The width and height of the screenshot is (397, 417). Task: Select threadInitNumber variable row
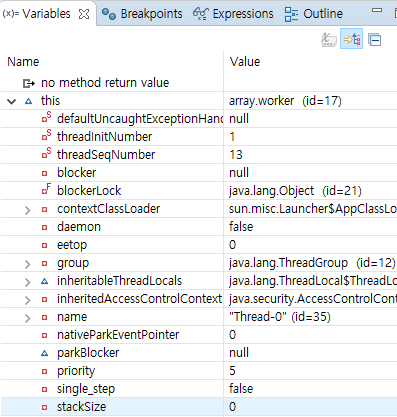click(199, 137)
